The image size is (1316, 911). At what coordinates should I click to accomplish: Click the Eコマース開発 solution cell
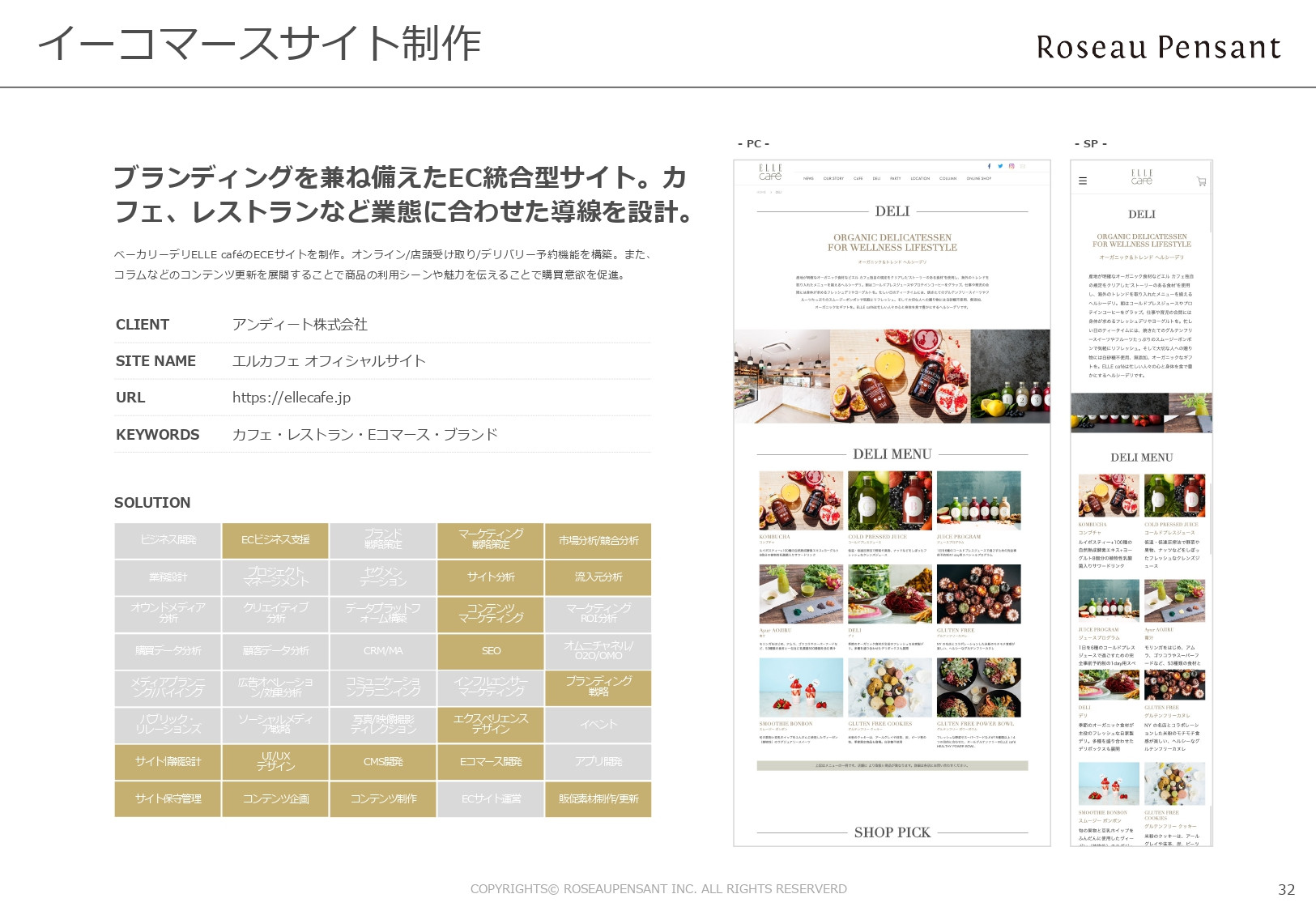(490, 762)
